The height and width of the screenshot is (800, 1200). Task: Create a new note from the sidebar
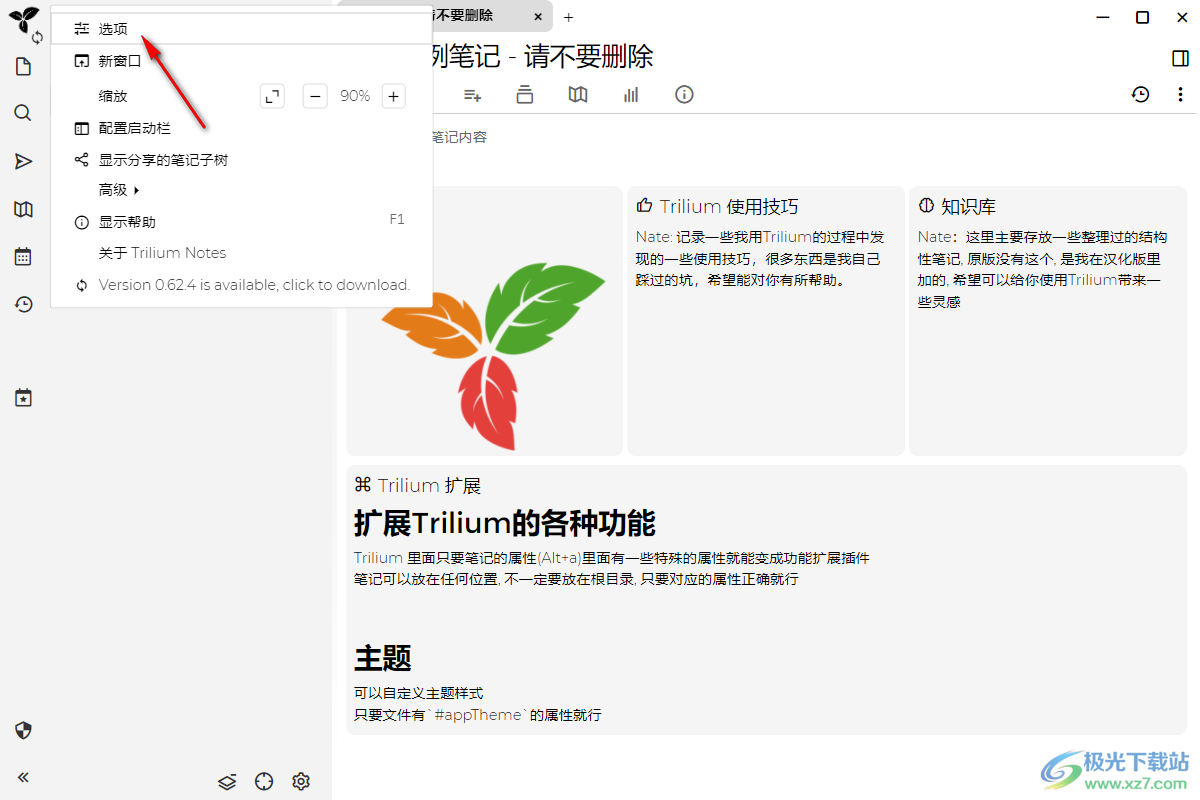pos(23,67)
